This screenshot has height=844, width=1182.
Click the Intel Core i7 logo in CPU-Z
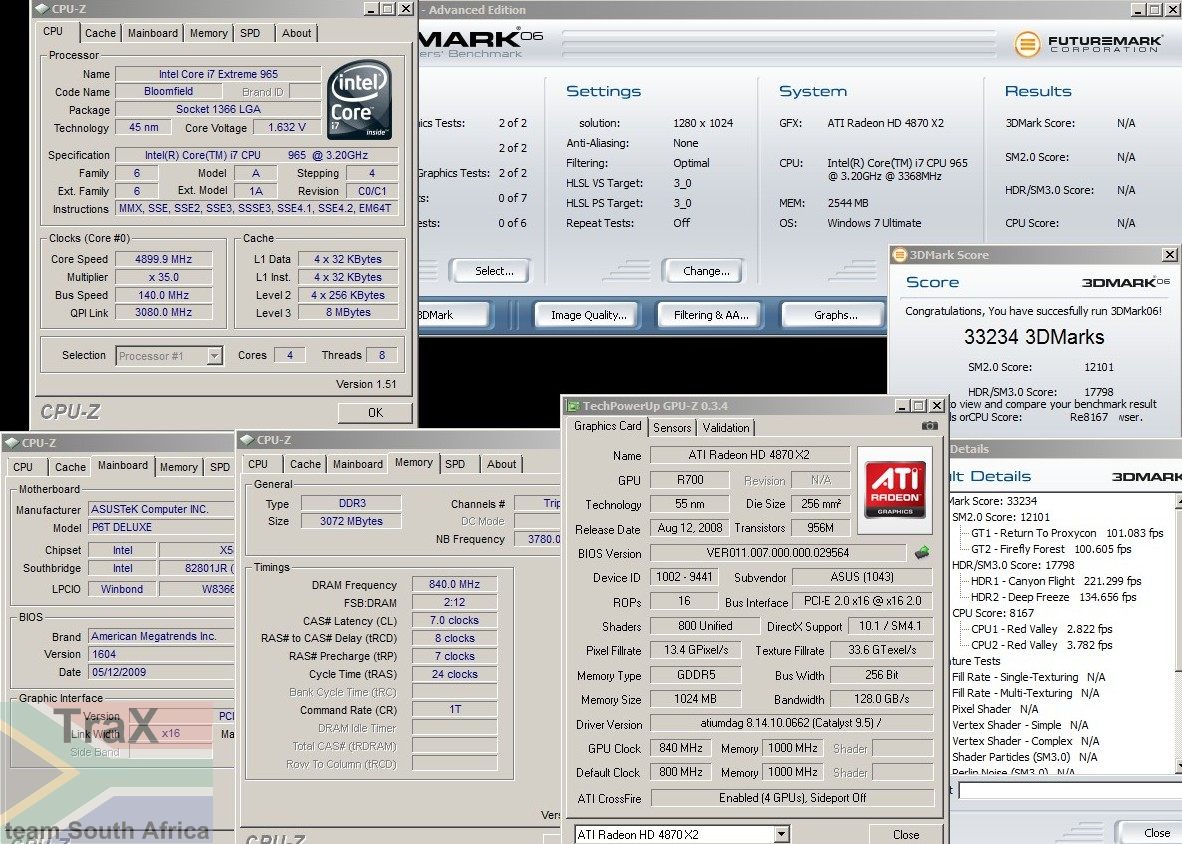click(360, 99)
